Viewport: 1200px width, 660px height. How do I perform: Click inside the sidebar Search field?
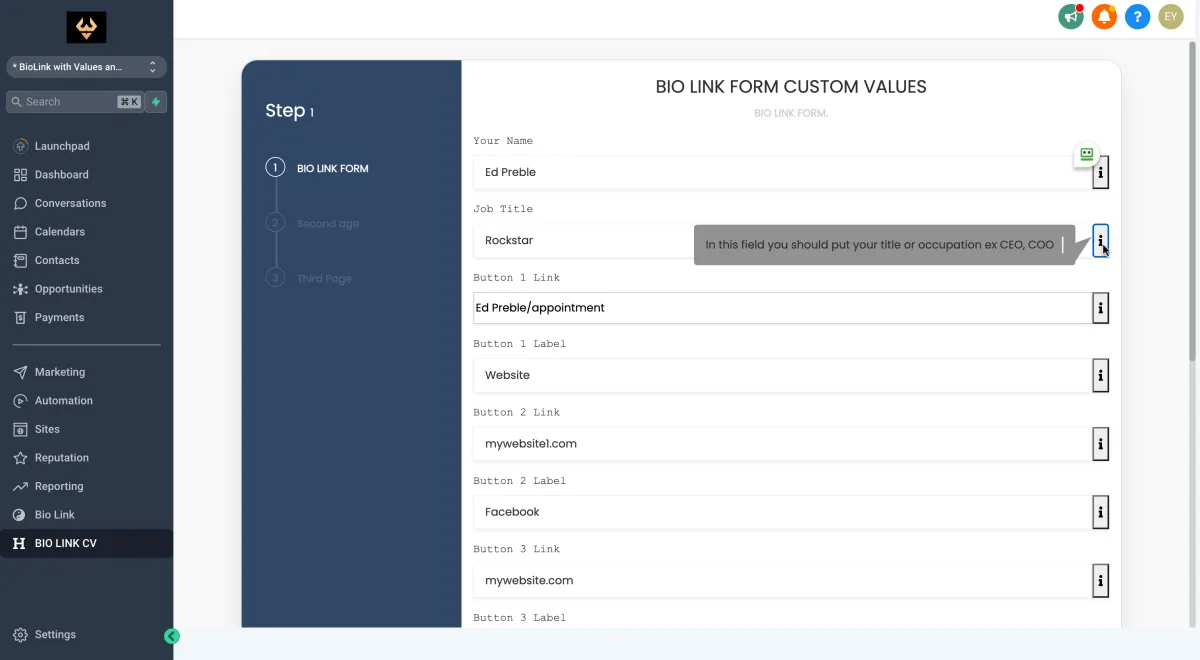(x=70, y=101)
